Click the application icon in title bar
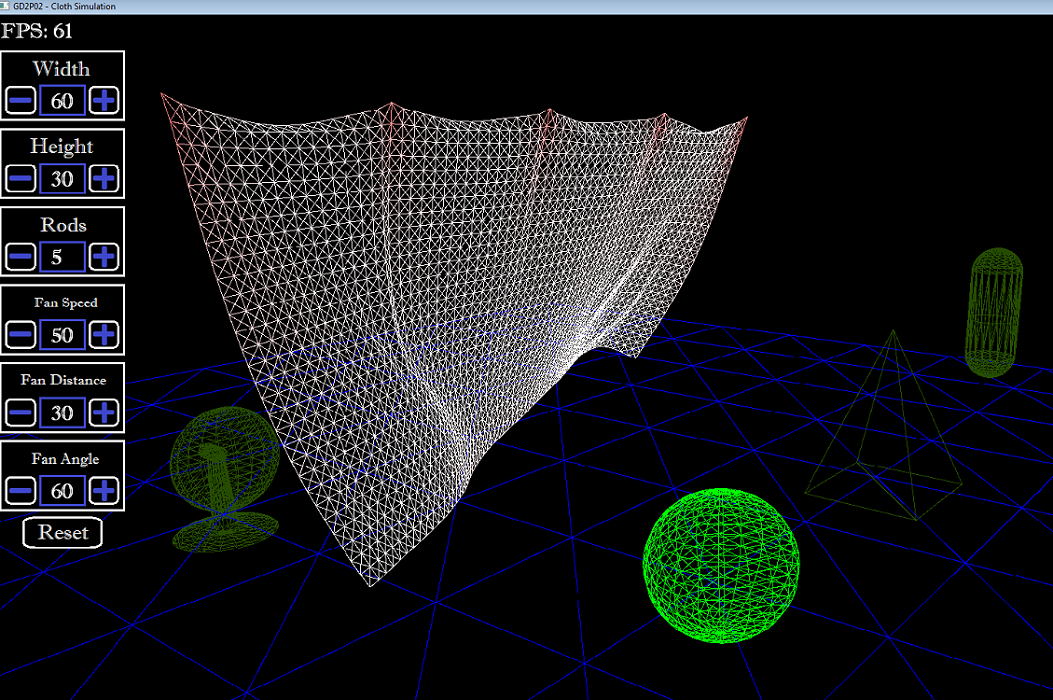The height and width of the screenshot is (700, 1053). [x=5, y=6]
